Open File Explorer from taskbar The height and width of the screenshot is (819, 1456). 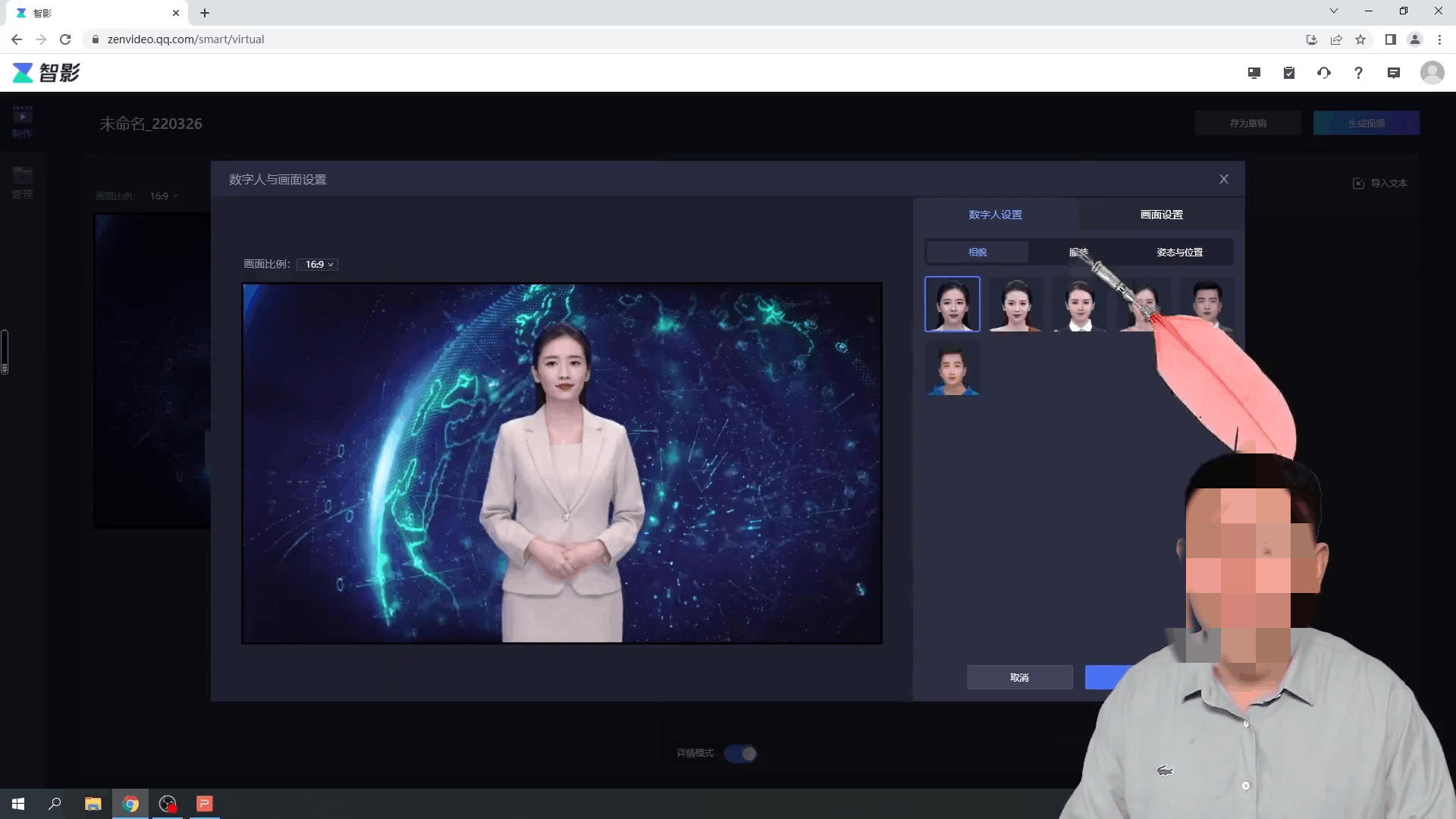point(93,804)
